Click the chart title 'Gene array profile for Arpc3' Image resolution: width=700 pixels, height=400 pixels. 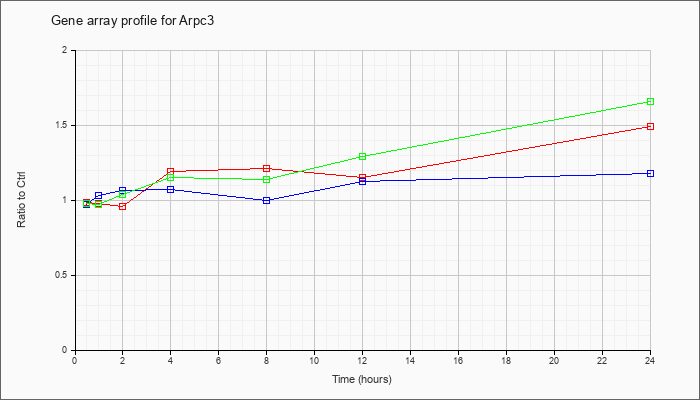(x=133, y=21)
